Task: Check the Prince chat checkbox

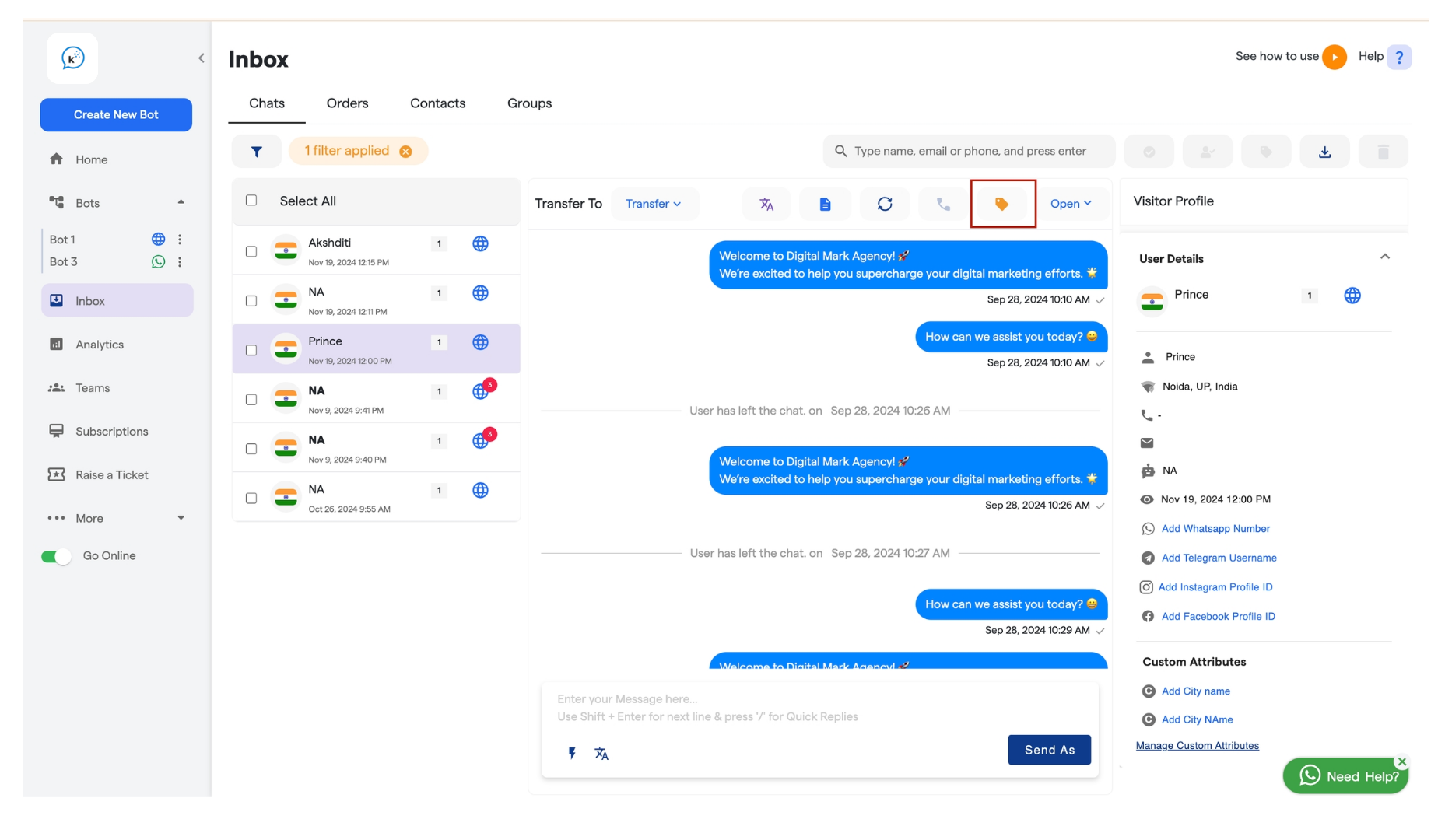Action: pyautogui.click(x=251, y=351)
